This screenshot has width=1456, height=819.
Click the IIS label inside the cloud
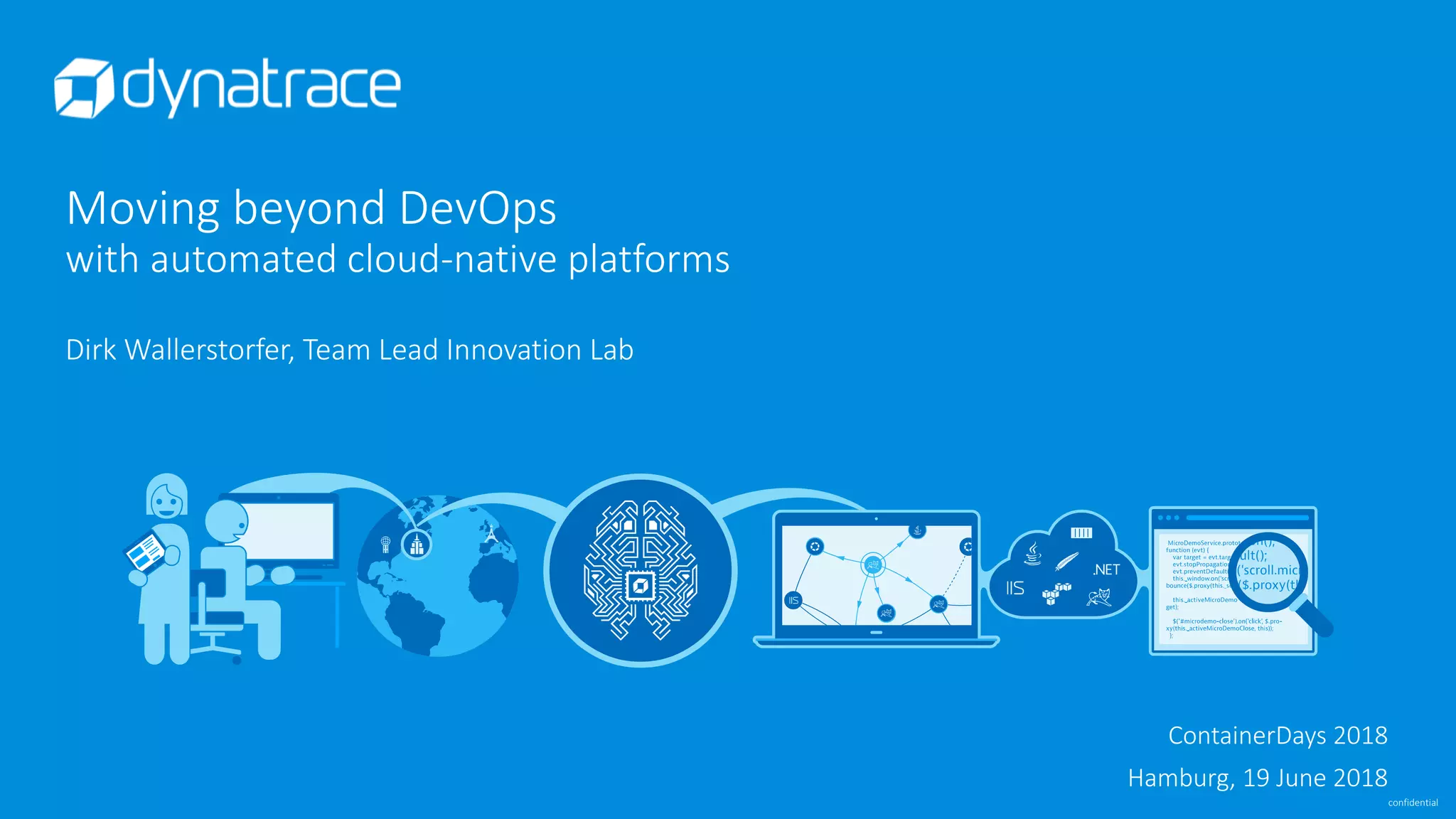[x=1015, y=588]
